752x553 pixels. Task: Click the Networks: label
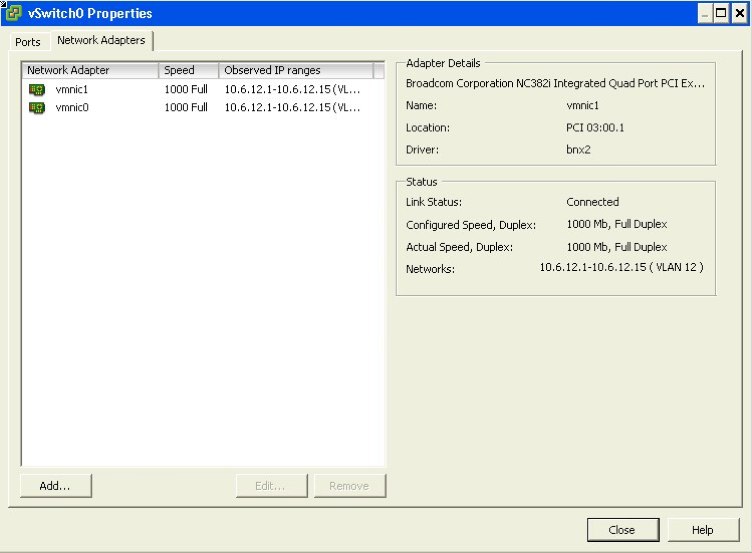pos(430,269)
